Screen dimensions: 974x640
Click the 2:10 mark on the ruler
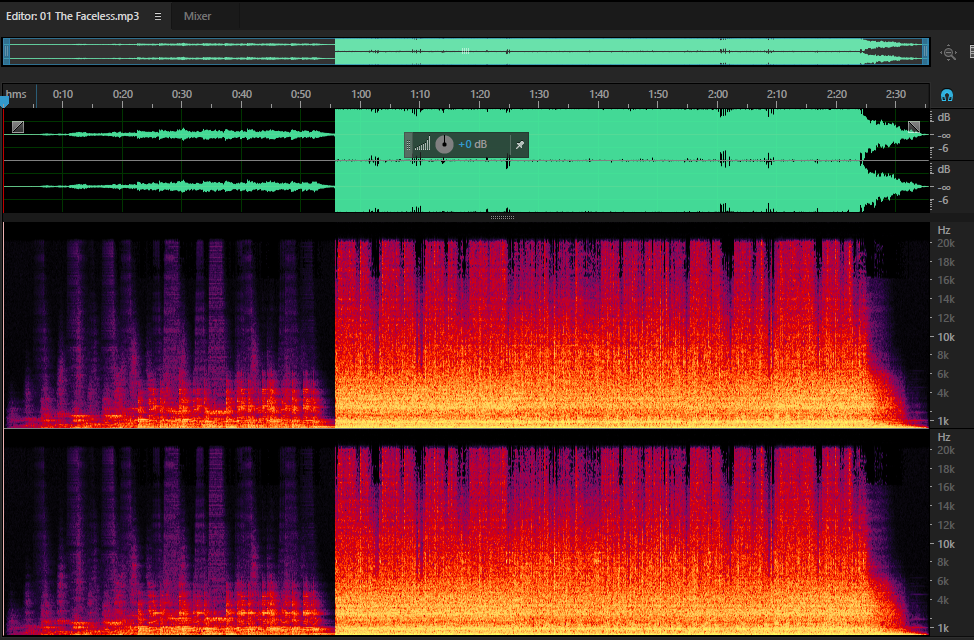[776, 94]
